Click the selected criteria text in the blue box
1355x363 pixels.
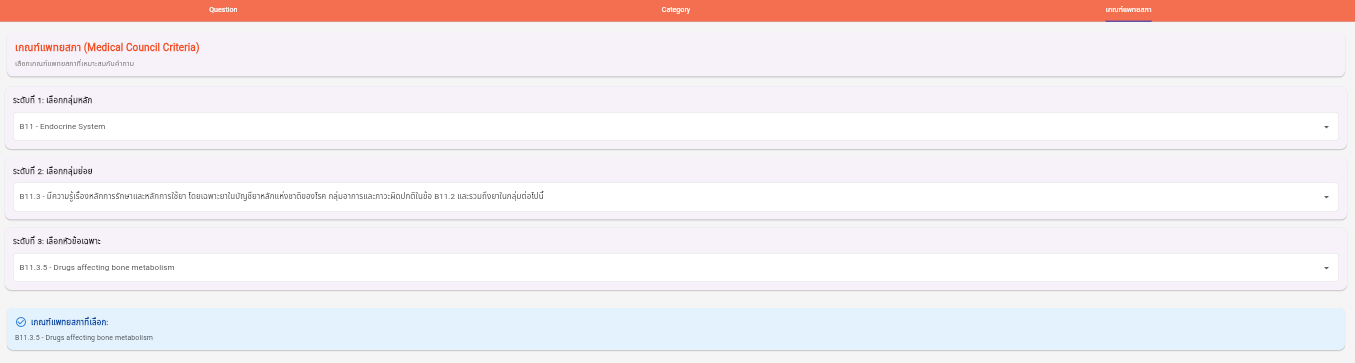click(84, 338)
